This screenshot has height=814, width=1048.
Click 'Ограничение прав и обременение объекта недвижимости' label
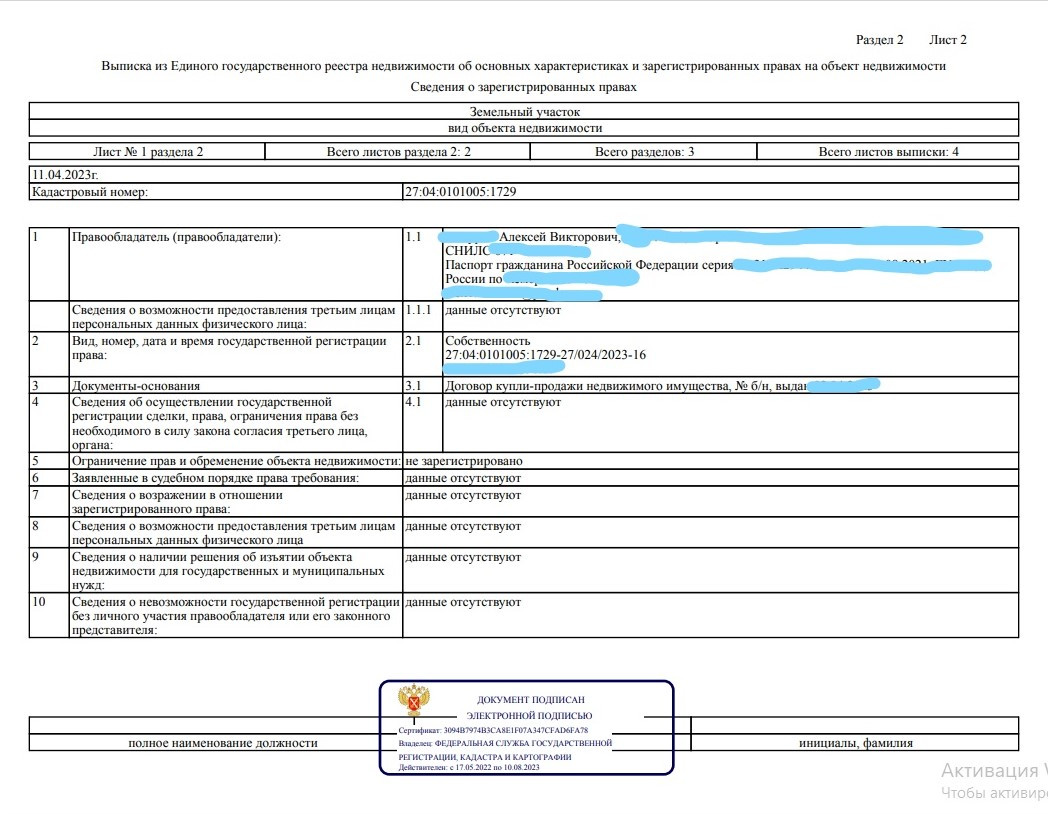(236, 461)
